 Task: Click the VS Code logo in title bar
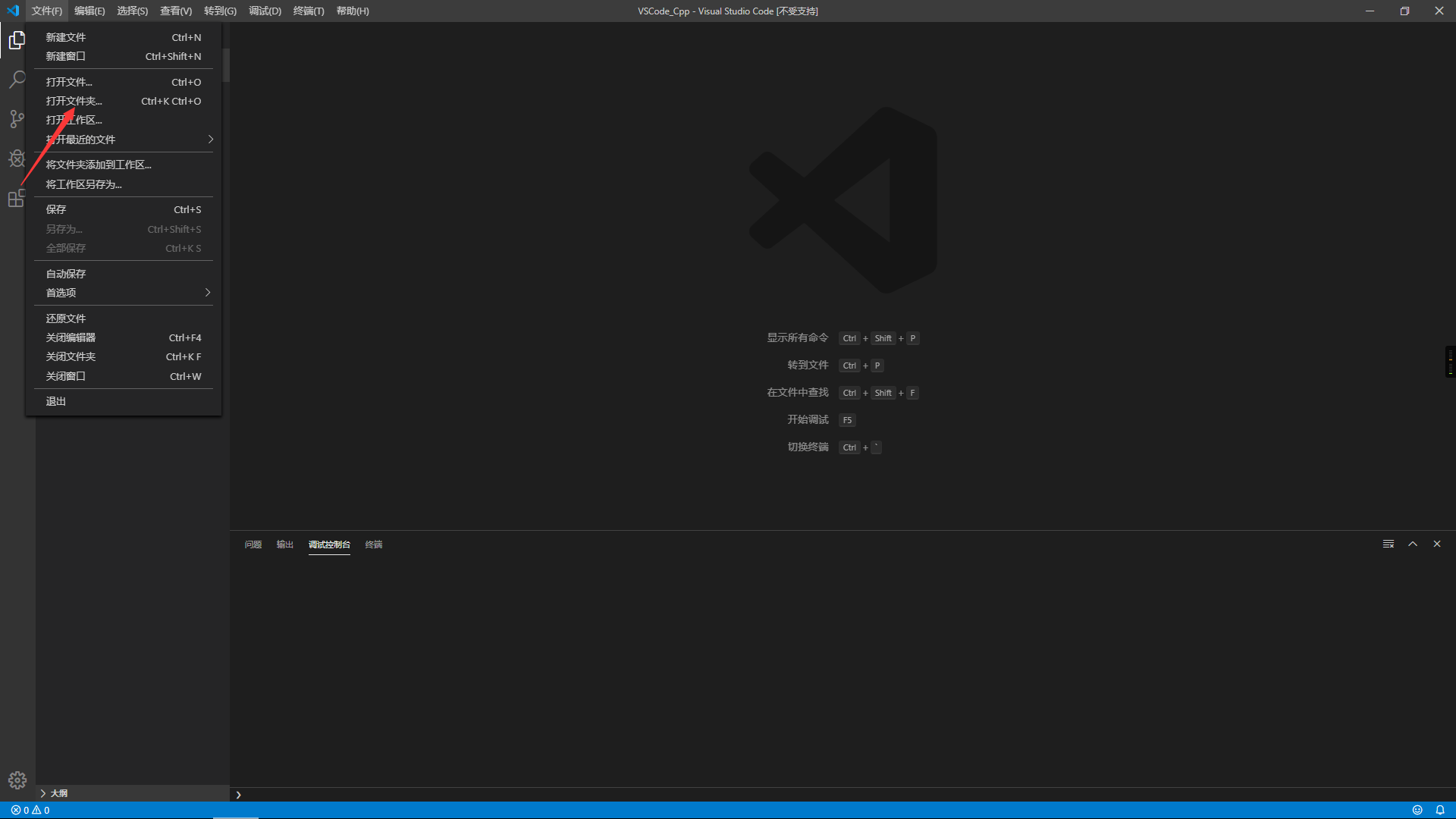pyautogui.click(x=13, y=11)
